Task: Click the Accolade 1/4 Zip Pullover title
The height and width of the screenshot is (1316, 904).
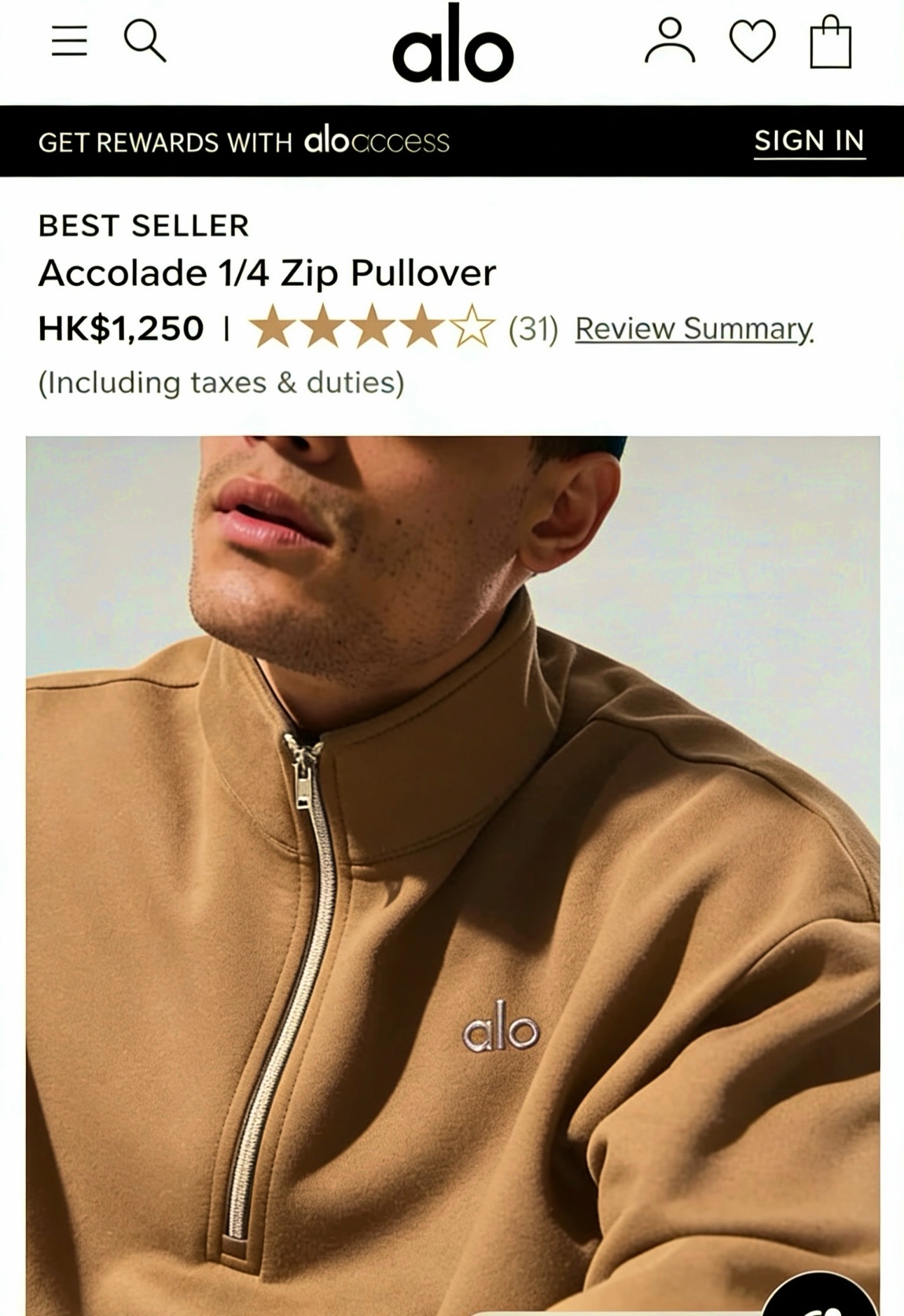Action: click(x=267, y=273)
